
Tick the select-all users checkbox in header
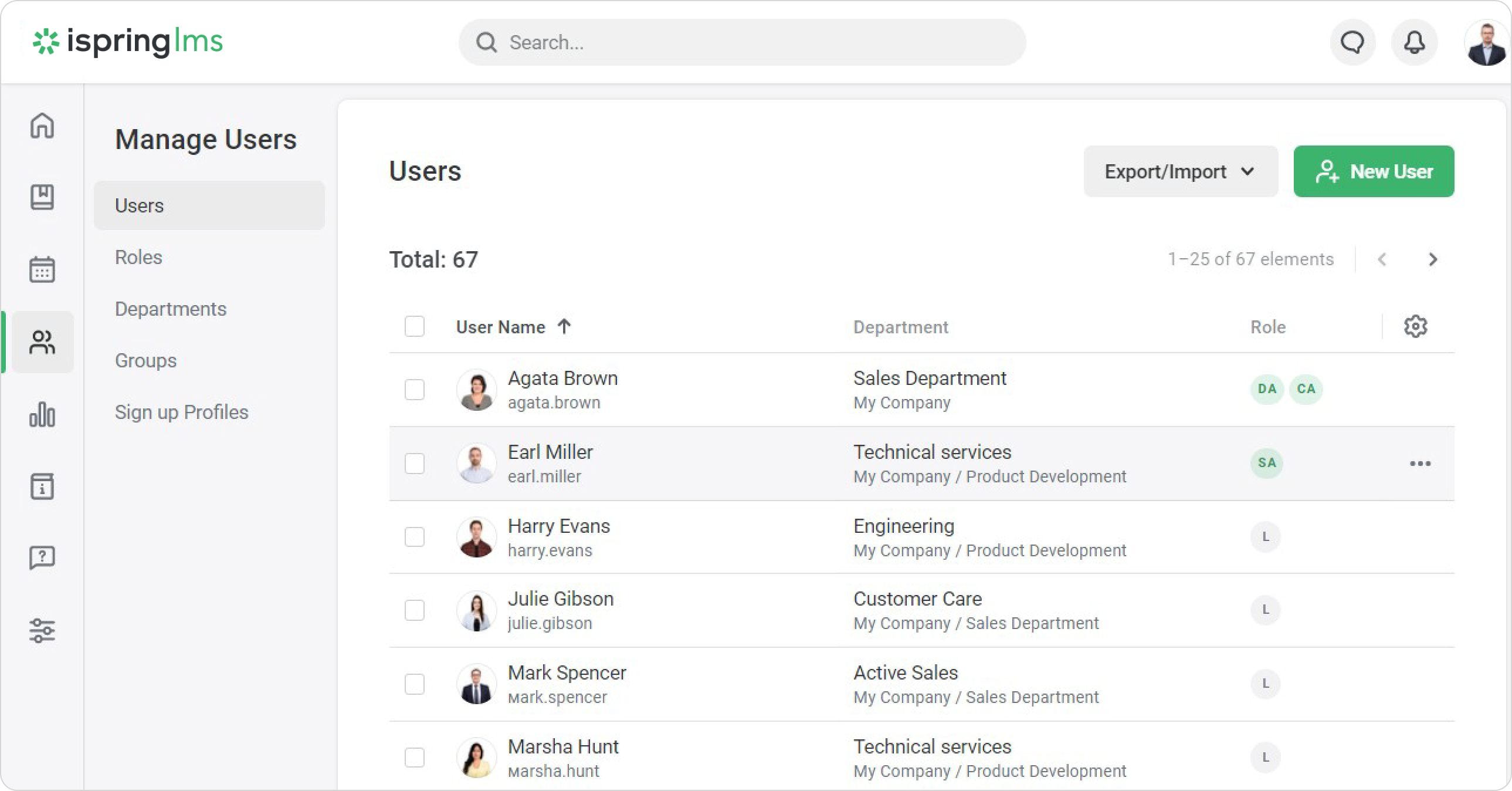click(415, 326)
